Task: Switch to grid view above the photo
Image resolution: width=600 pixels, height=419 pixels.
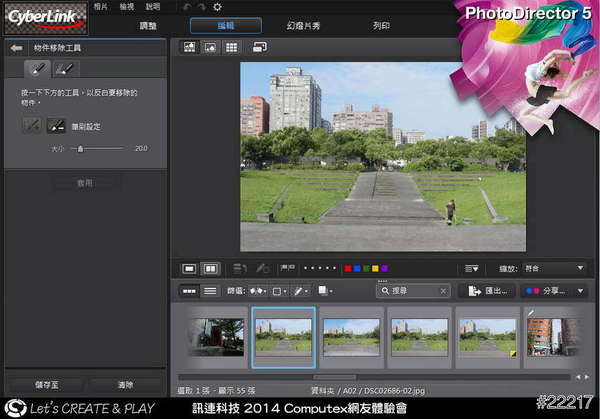Action: [x=232, y=47]
